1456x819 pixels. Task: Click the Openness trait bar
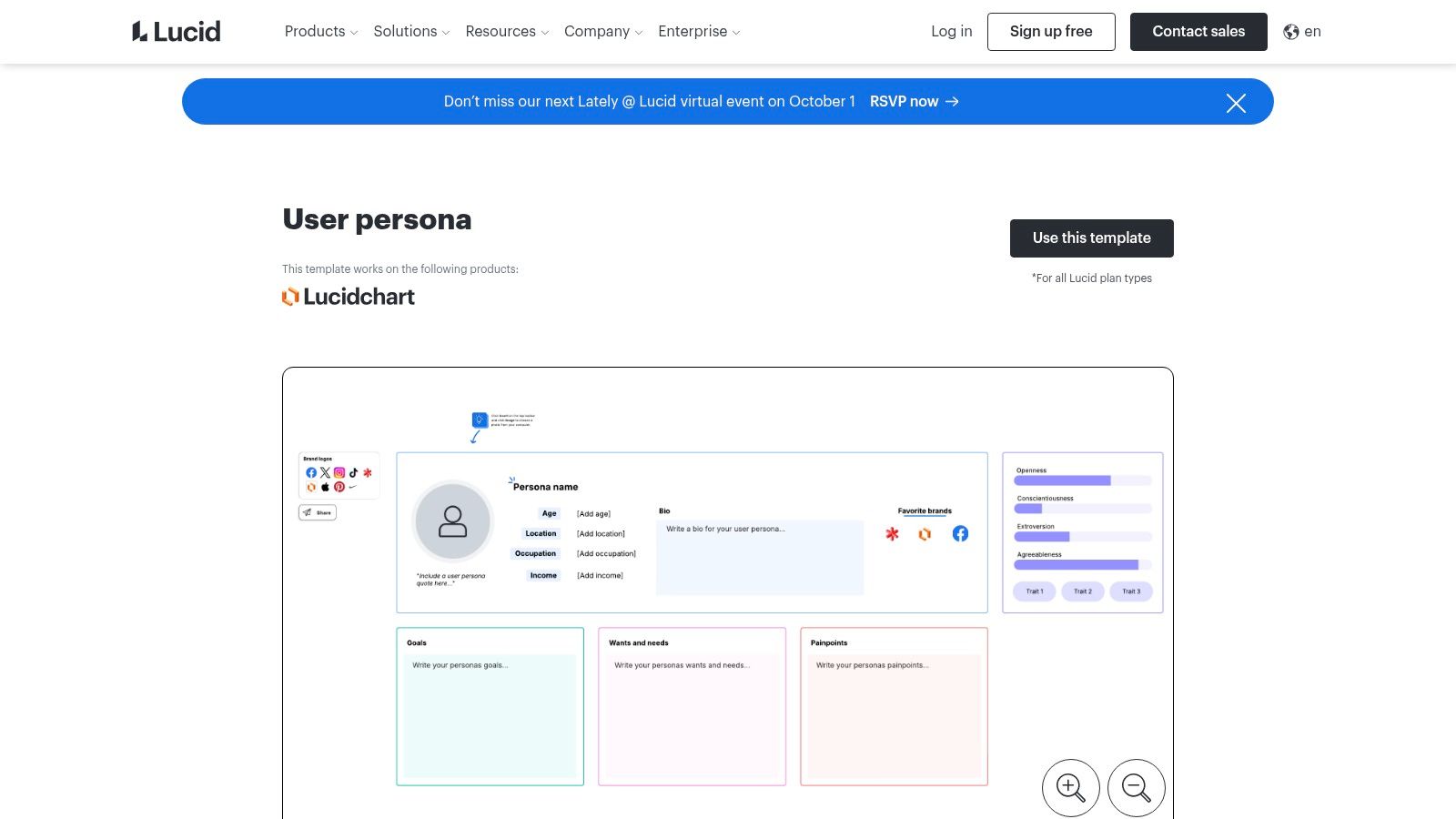(x=1083, y=480)
